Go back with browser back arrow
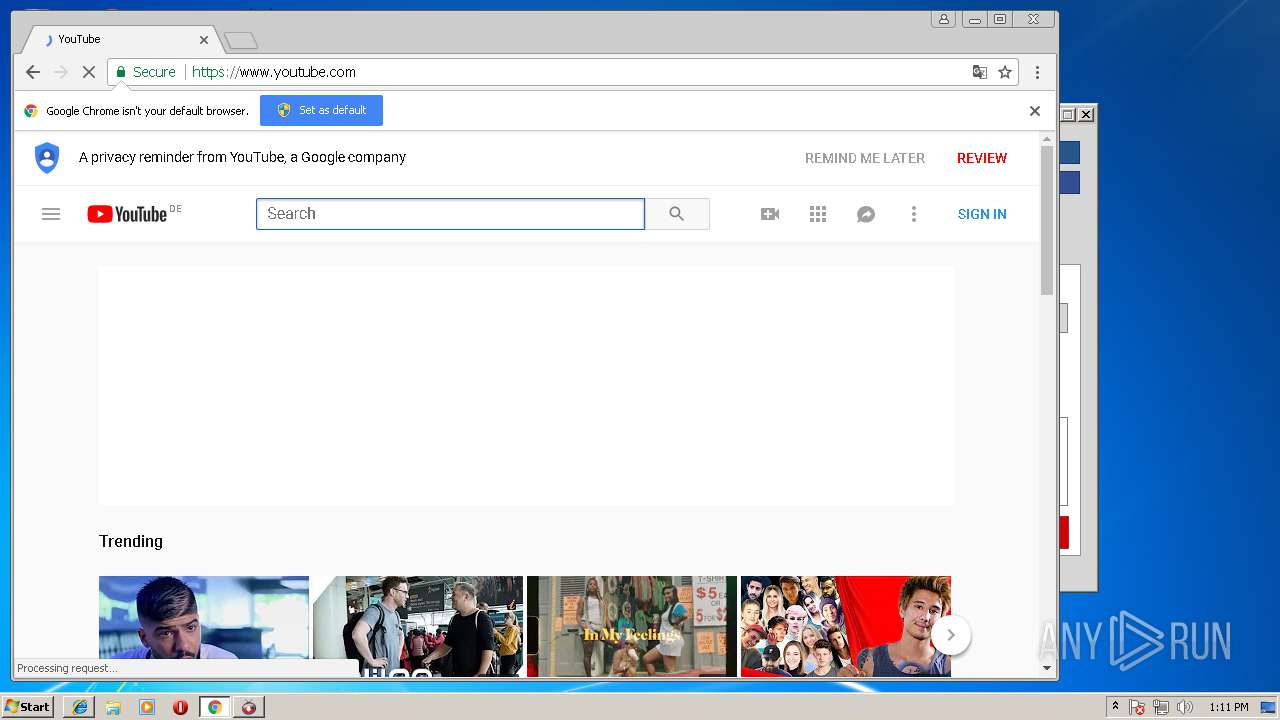Image resolution: width=1280 pixels, height=720 pixels. click(x=33, y=72)
